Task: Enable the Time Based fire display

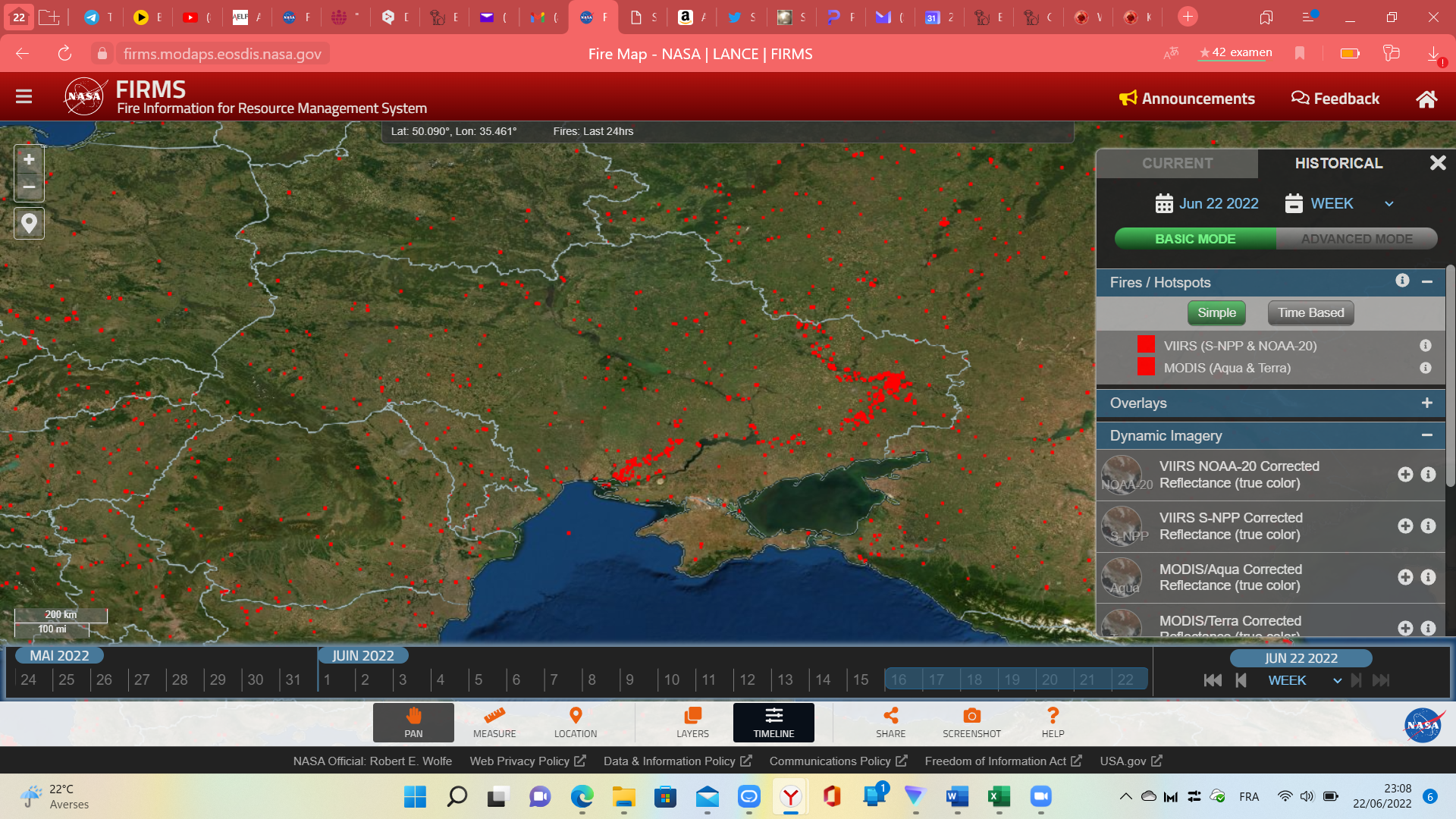Action: (1310, 312)
